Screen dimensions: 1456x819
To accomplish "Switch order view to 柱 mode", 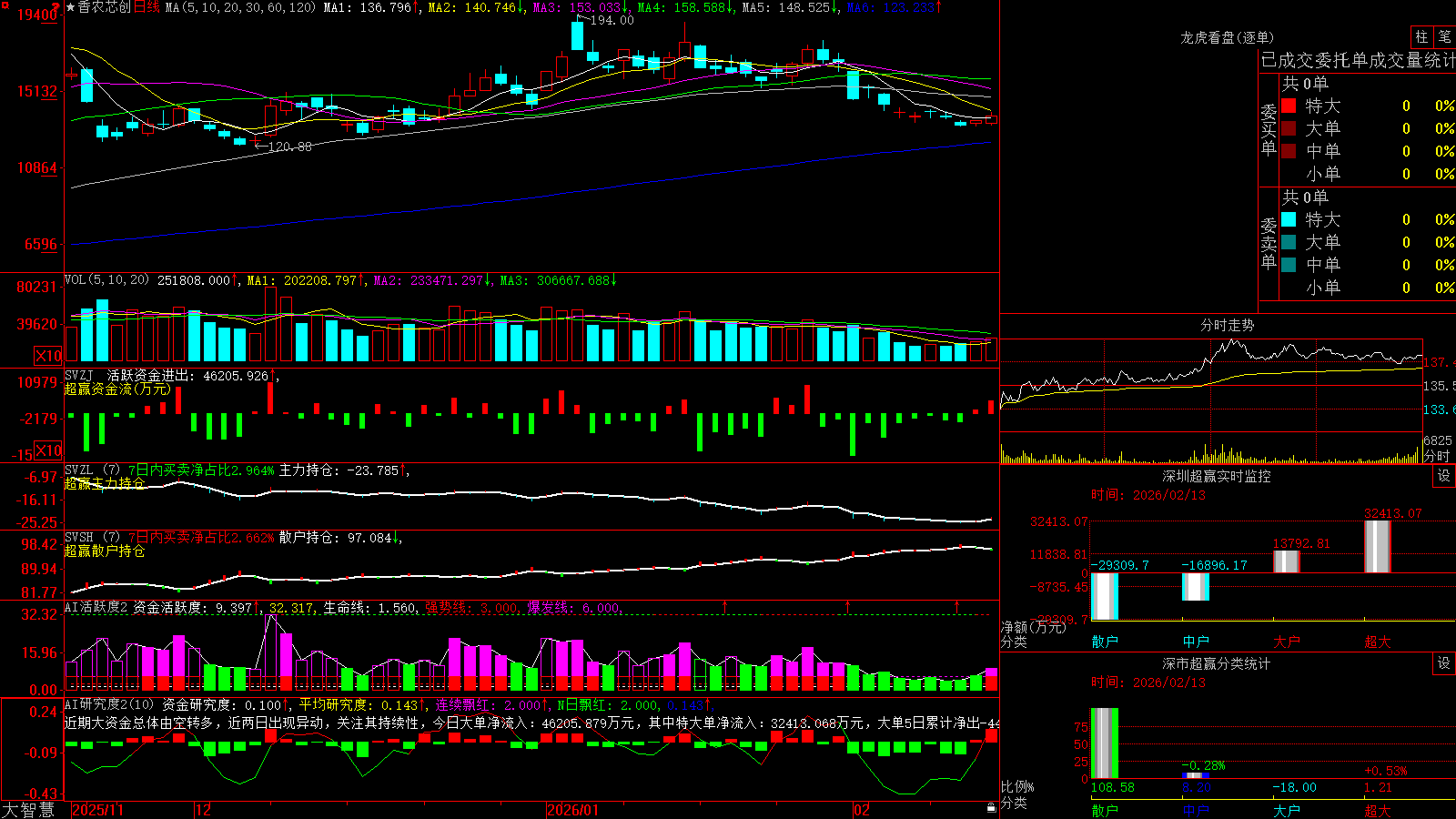I will [1421, 36].
